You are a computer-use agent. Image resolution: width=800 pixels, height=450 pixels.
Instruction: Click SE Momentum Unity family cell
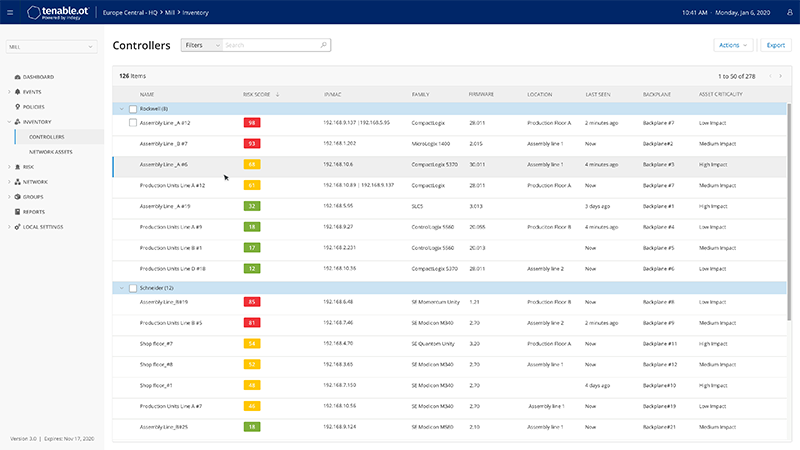click(x=435, y=302)
